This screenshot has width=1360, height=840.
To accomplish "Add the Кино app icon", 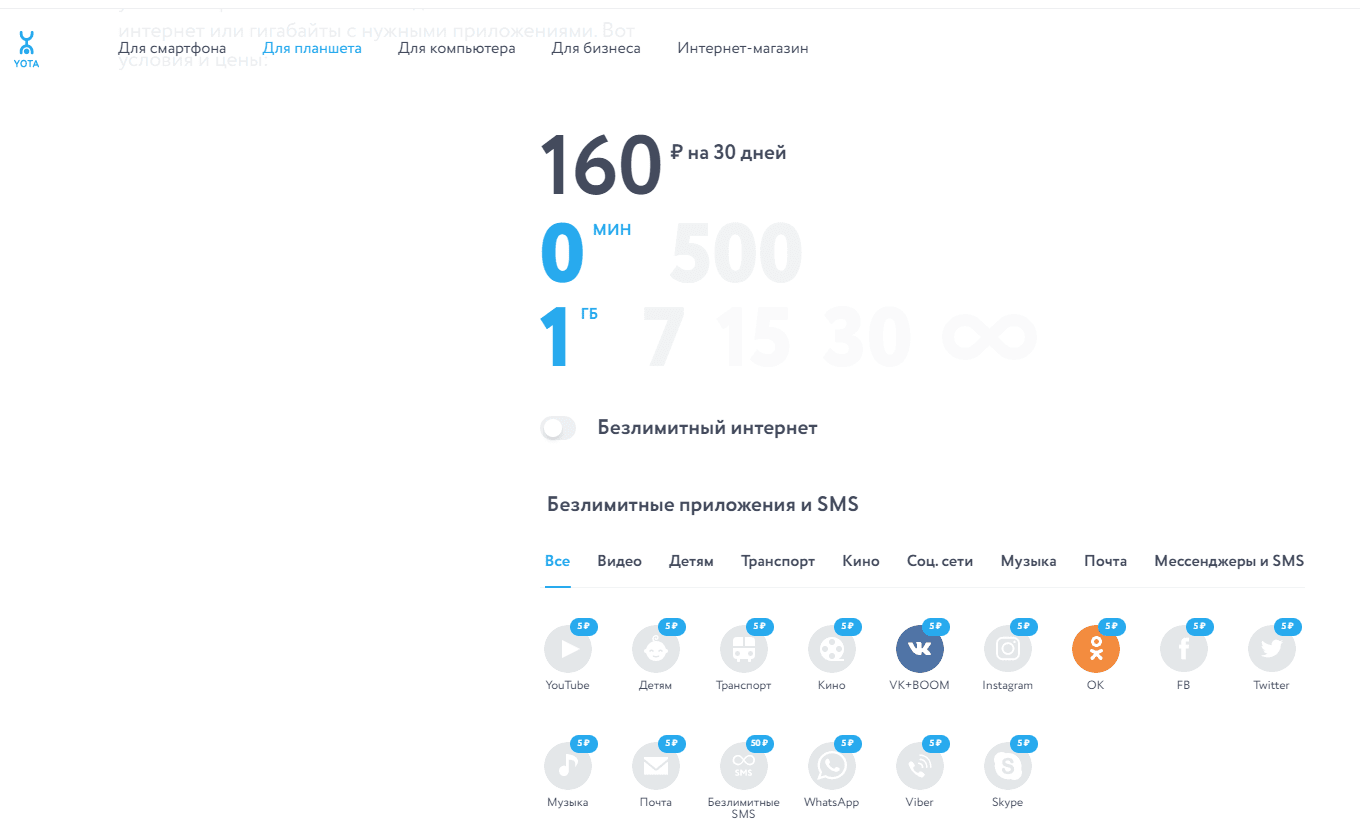I will [832, 649].
